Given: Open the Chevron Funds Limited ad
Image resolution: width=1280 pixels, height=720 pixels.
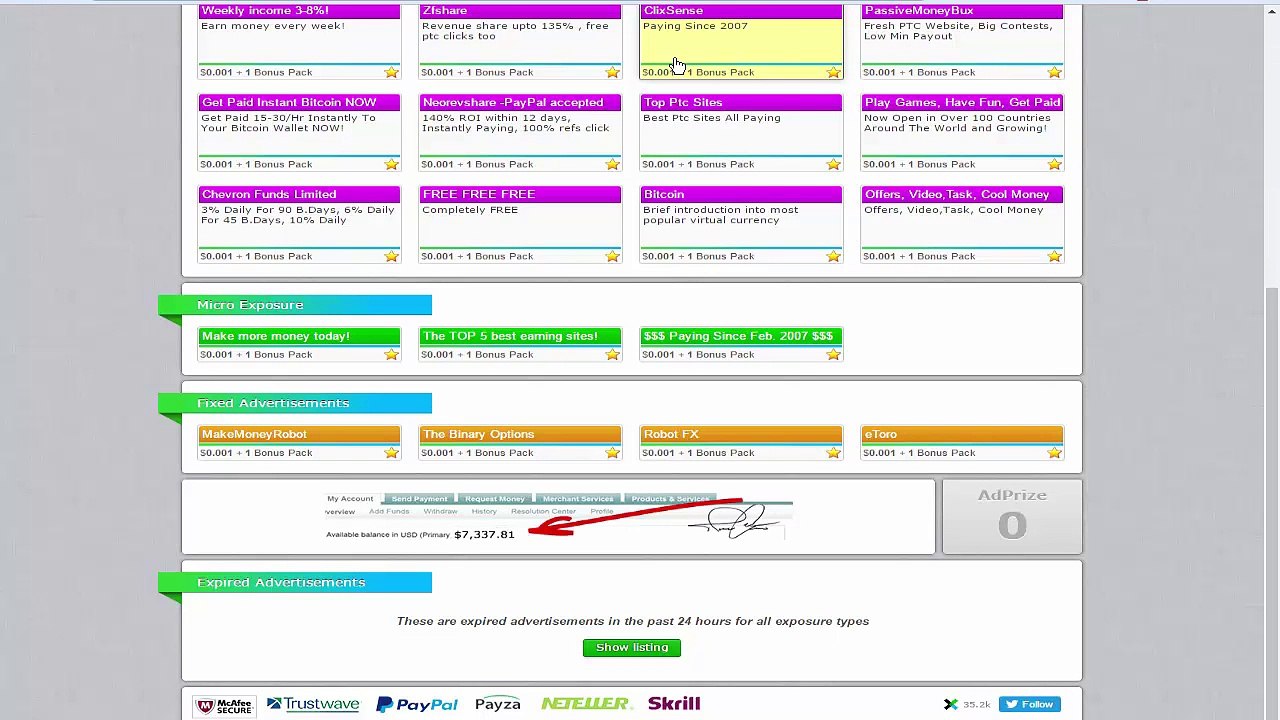Looking at the screenshot, I should coord(299,194).
